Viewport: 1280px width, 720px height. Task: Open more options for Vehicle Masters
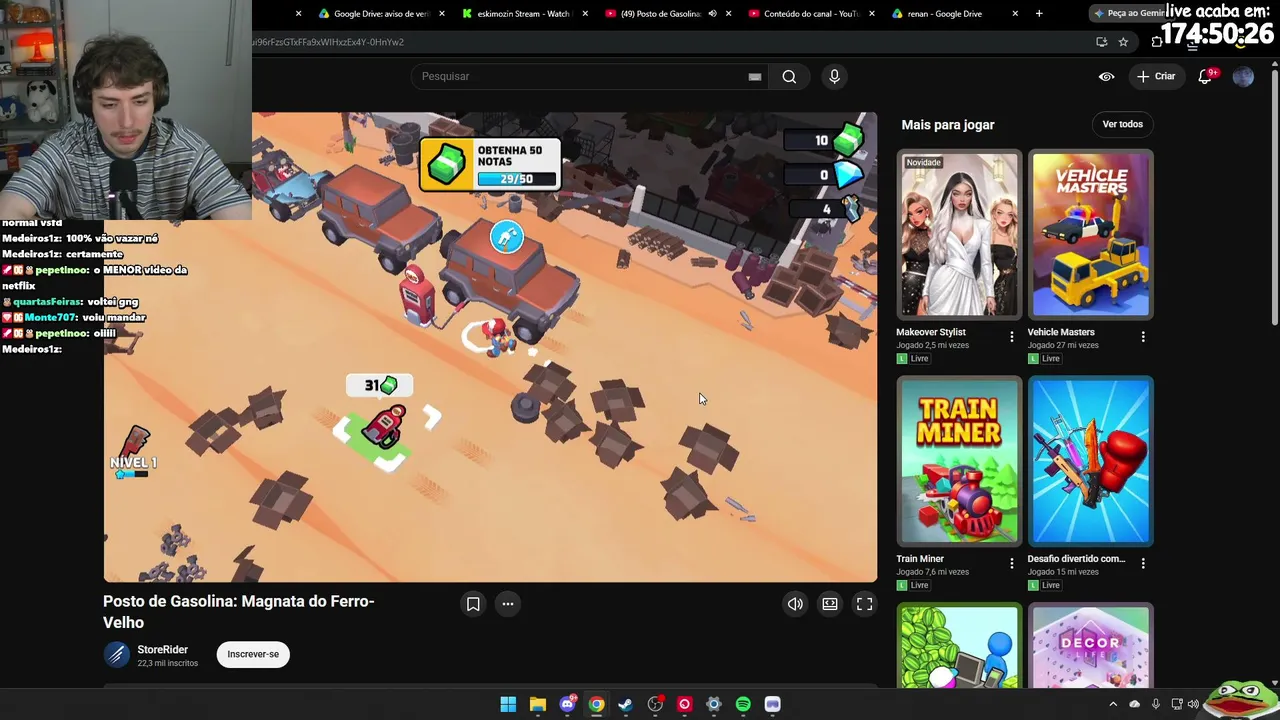click(1143, 337)
